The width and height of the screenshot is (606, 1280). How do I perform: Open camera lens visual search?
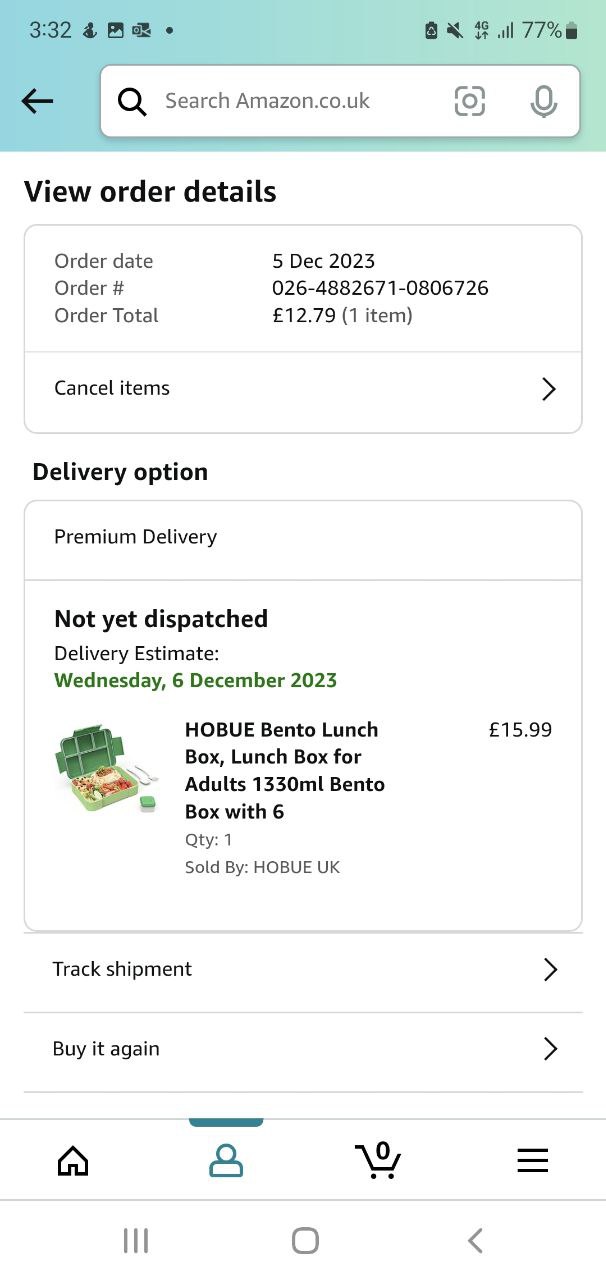coord(469,101)
